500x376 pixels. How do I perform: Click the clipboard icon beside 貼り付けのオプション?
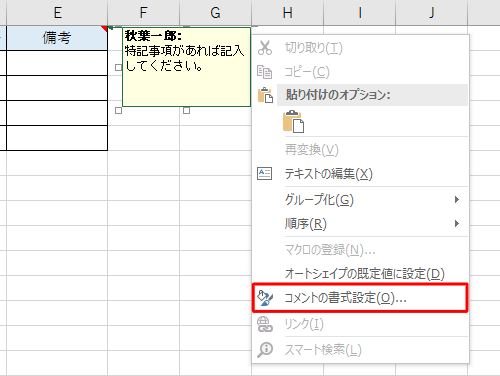point(265,95)
